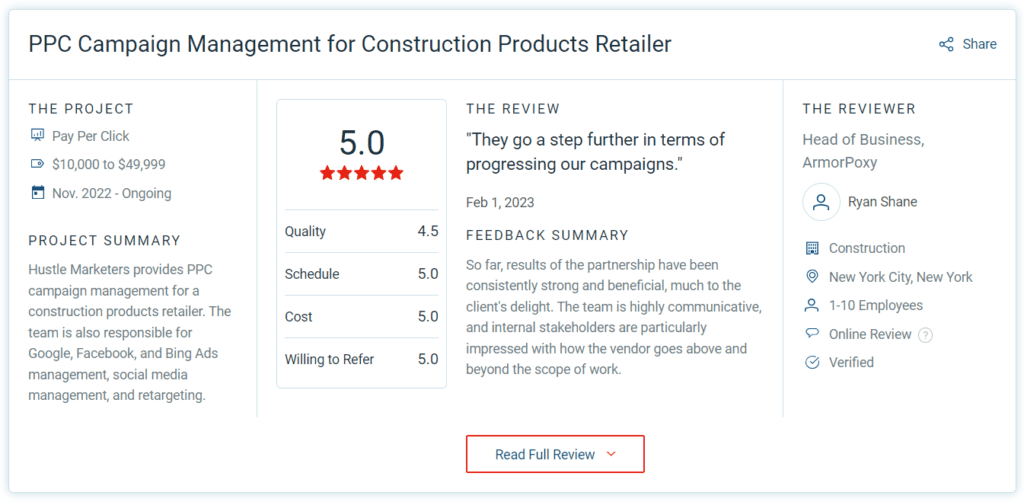
Task: Click the calendar icon beside Nov. 2022
Action: [38, 193]
